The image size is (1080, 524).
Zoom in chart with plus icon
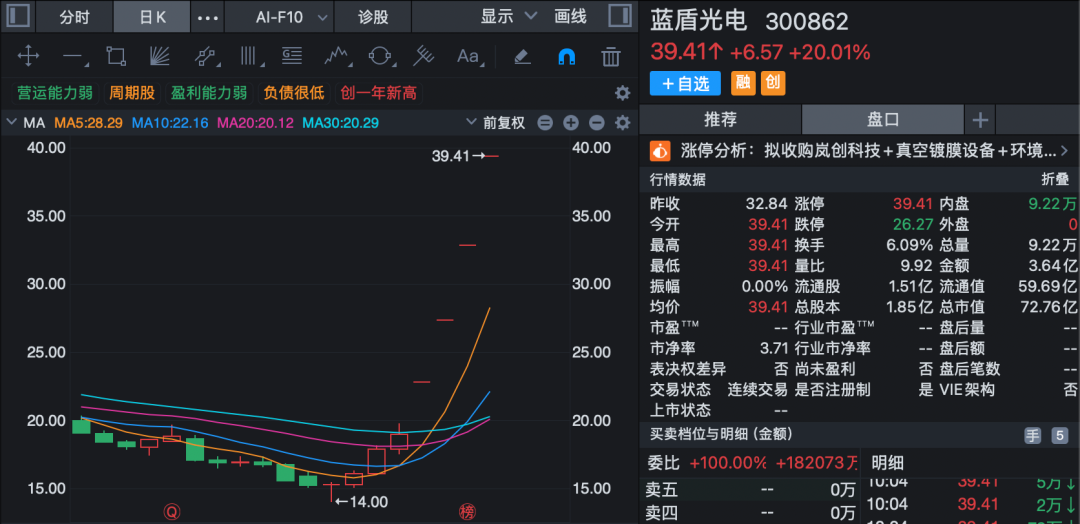pyautogui.click(x=571, y=123)
